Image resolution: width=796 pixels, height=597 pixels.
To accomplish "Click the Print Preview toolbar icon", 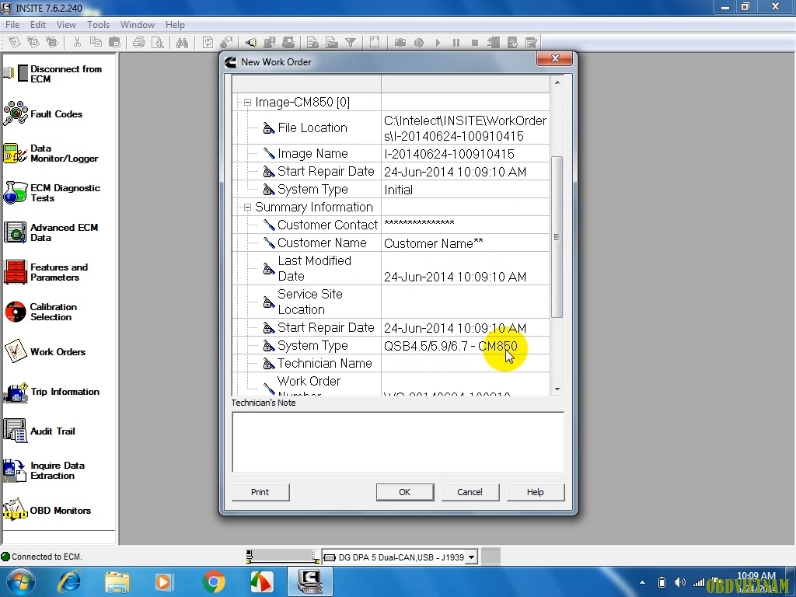I will pyautogui.click(x=157, y=43).
